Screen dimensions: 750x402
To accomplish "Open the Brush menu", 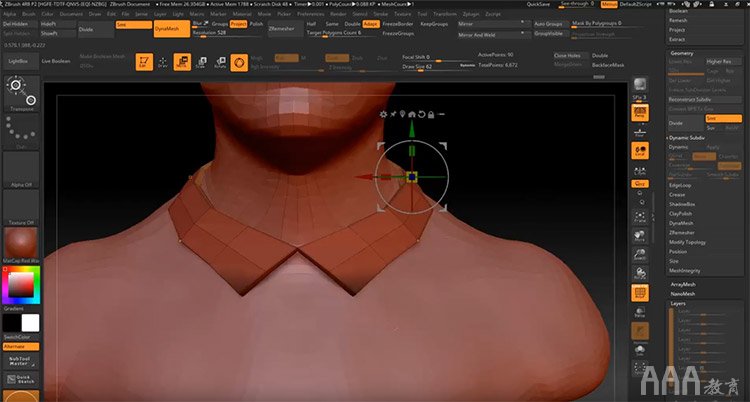I will tap(29, 14).
